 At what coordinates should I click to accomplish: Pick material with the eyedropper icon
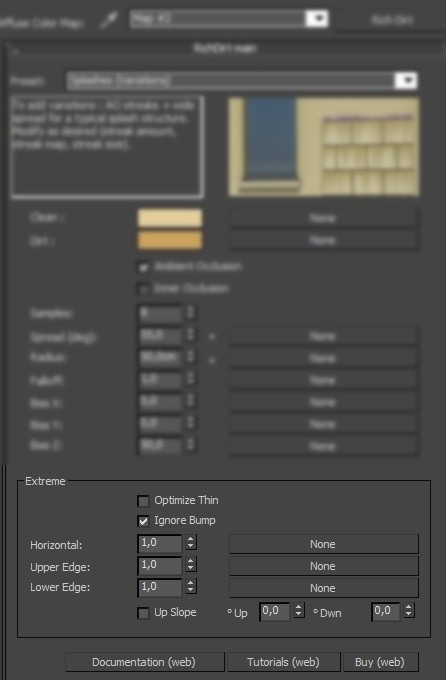coord(108,21)
